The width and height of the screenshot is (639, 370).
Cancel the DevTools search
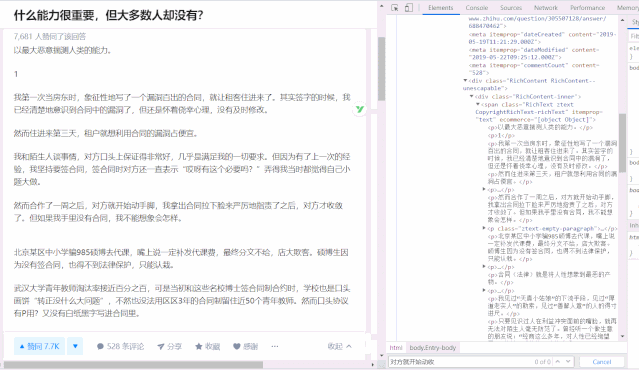[x=602, y=362]
